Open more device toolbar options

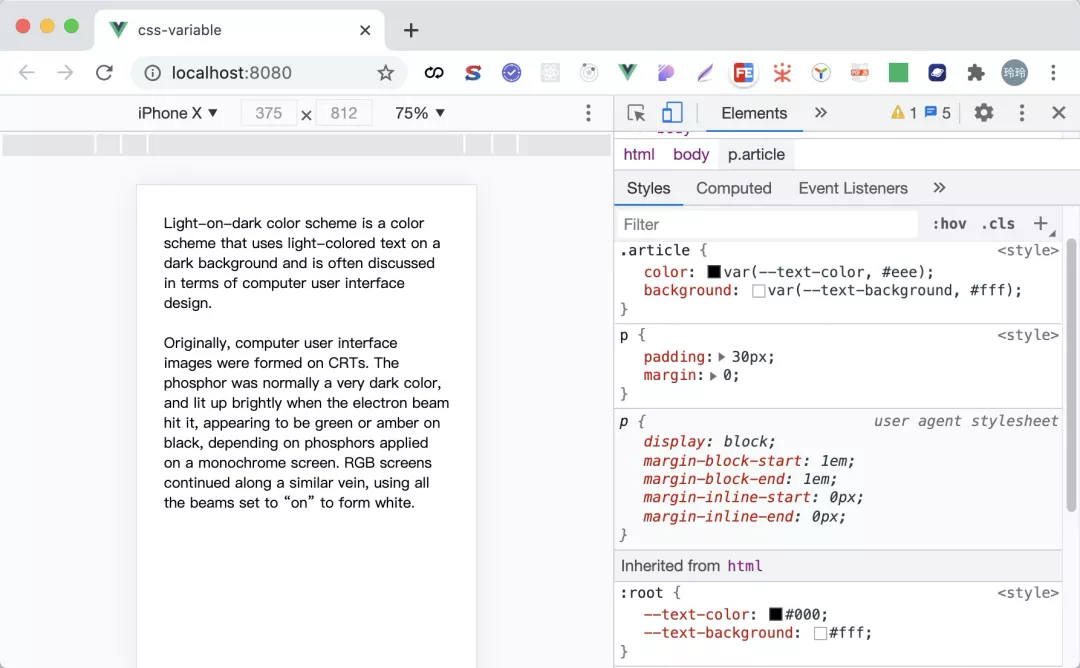point(588,113)
